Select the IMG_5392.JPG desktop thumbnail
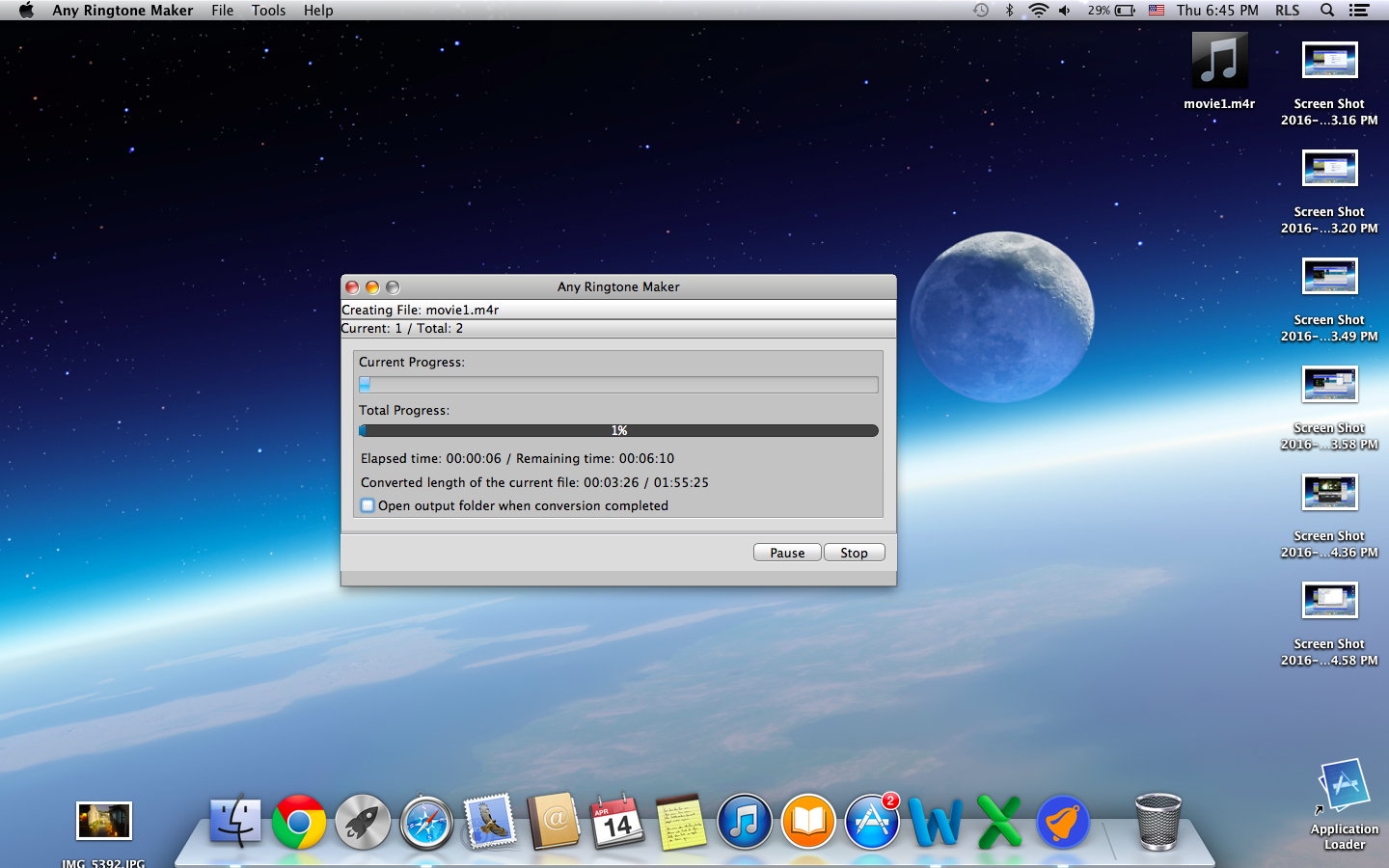Image resolution: width=1389 pixels, height=868 pixels. (x=103, y=821)
